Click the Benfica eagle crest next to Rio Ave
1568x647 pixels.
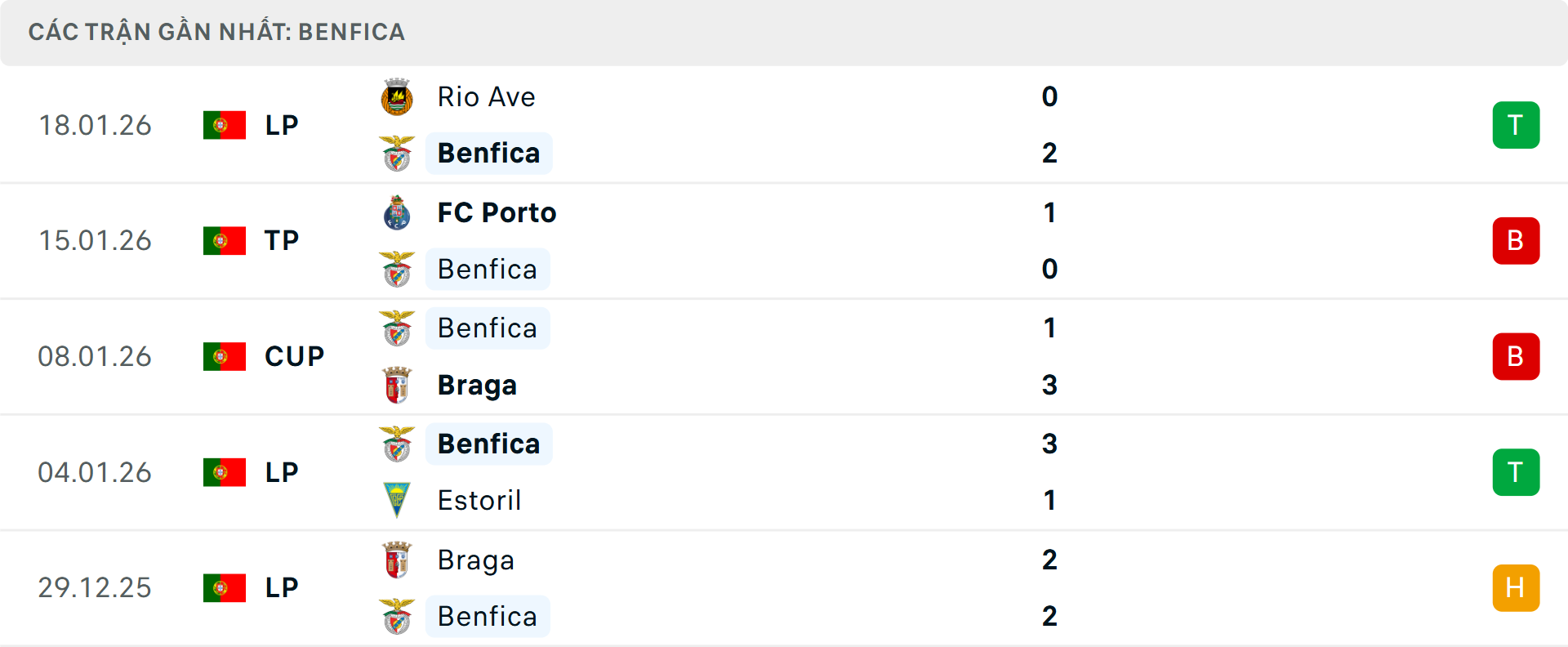[x=397, y=153]
